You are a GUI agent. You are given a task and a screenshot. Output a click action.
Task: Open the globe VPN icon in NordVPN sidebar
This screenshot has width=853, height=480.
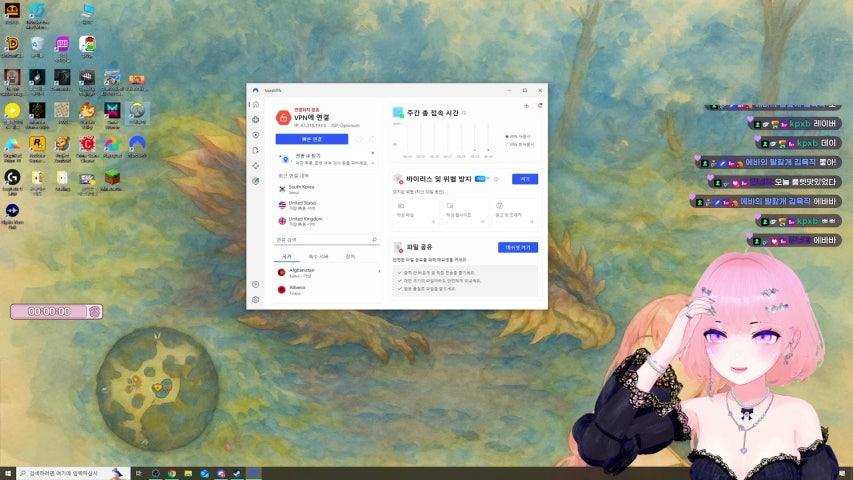(x=256, y=120)
